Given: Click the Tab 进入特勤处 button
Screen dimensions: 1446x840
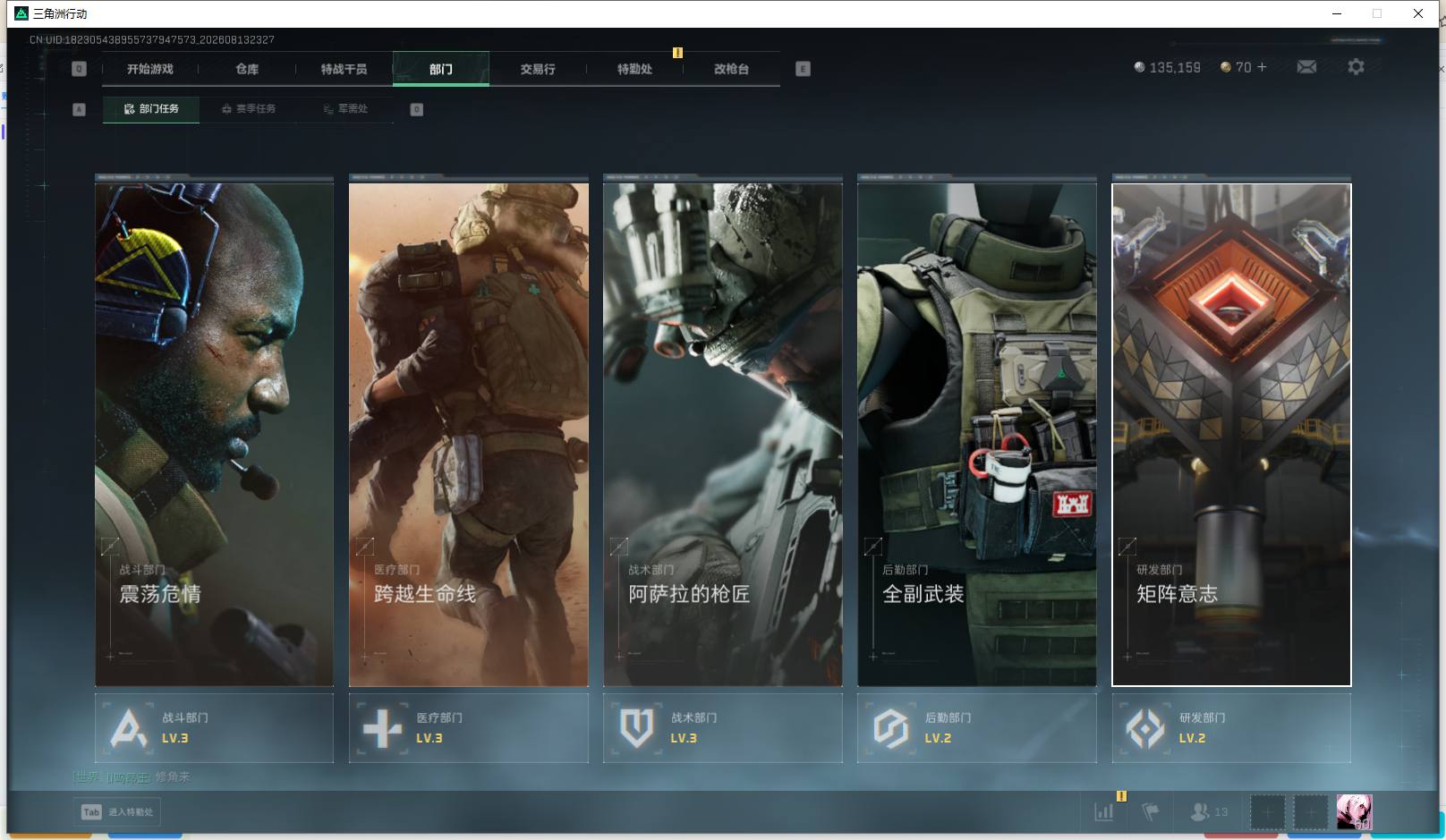Looking at the screenshot, I should click(x=117, y=812).
